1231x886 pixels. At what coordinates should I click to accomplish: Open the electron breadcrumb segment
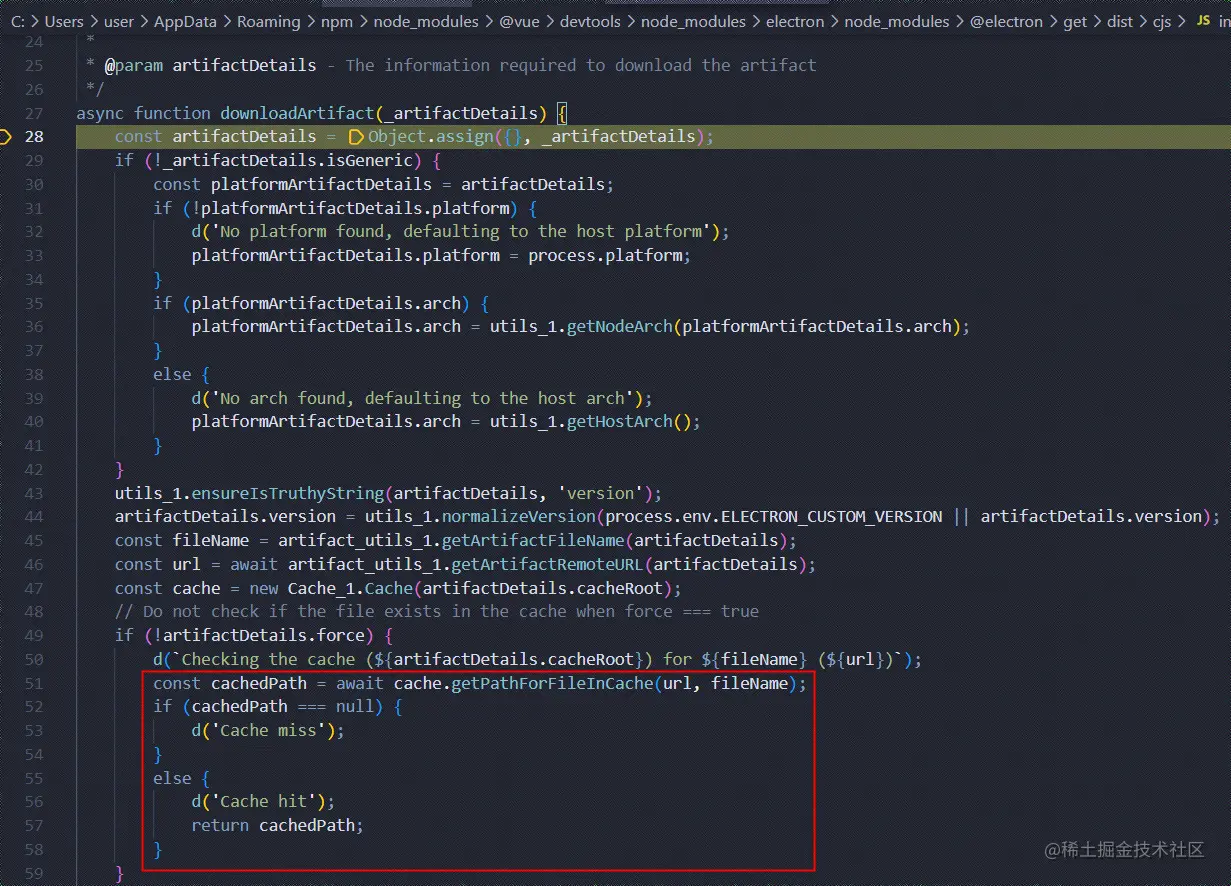(x=795, y=21)
